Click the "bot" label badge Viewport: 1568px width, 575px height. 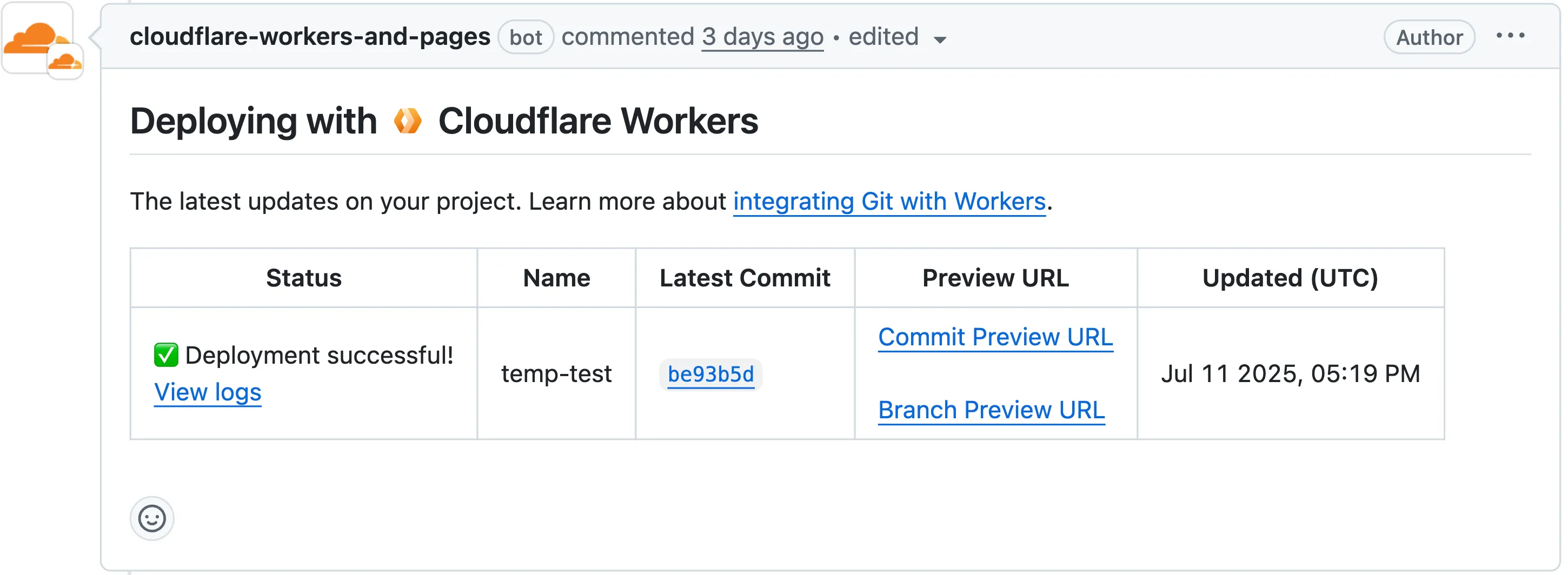tap(526, 38)
